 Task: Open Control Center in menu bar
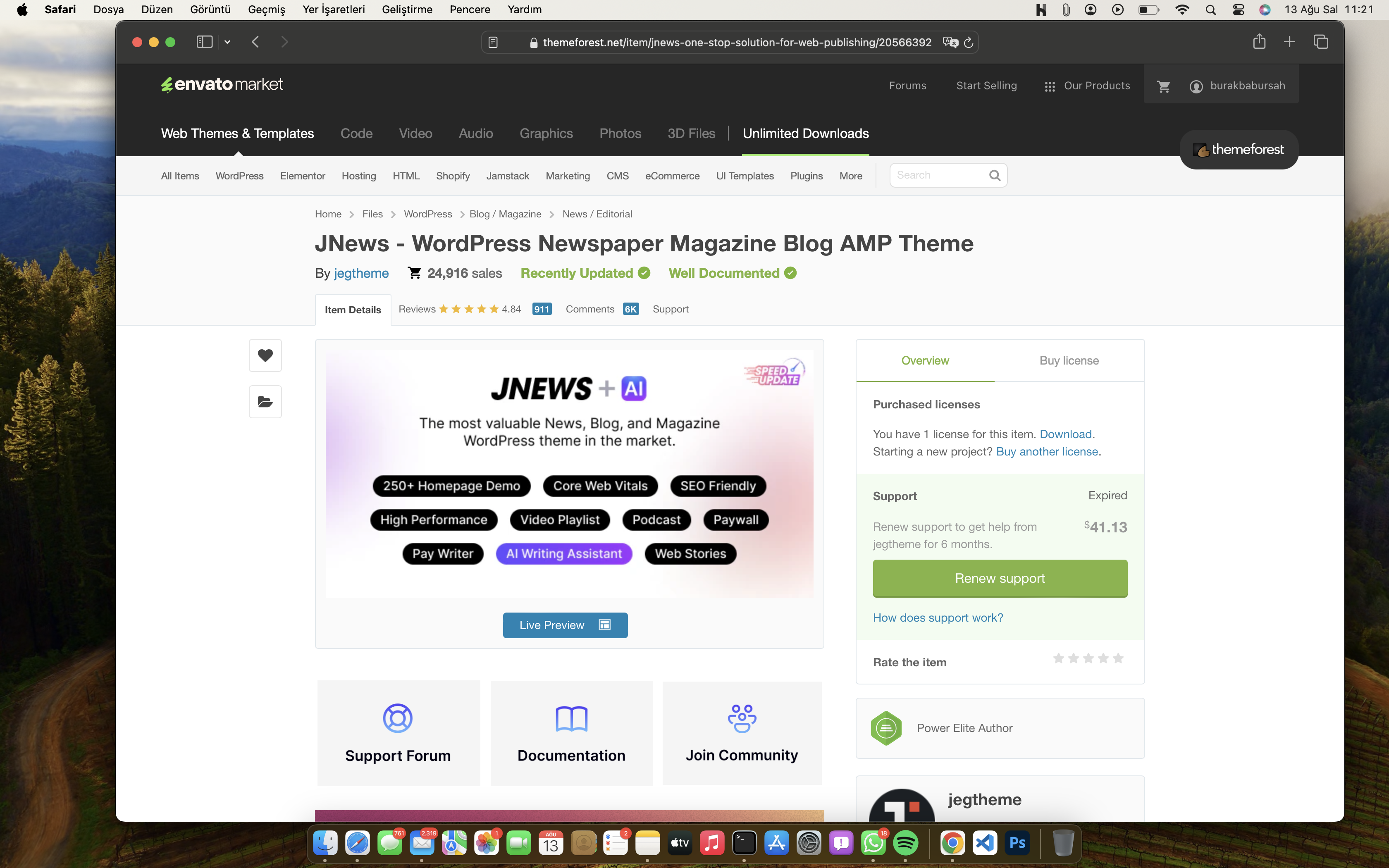click(1238, 9)
